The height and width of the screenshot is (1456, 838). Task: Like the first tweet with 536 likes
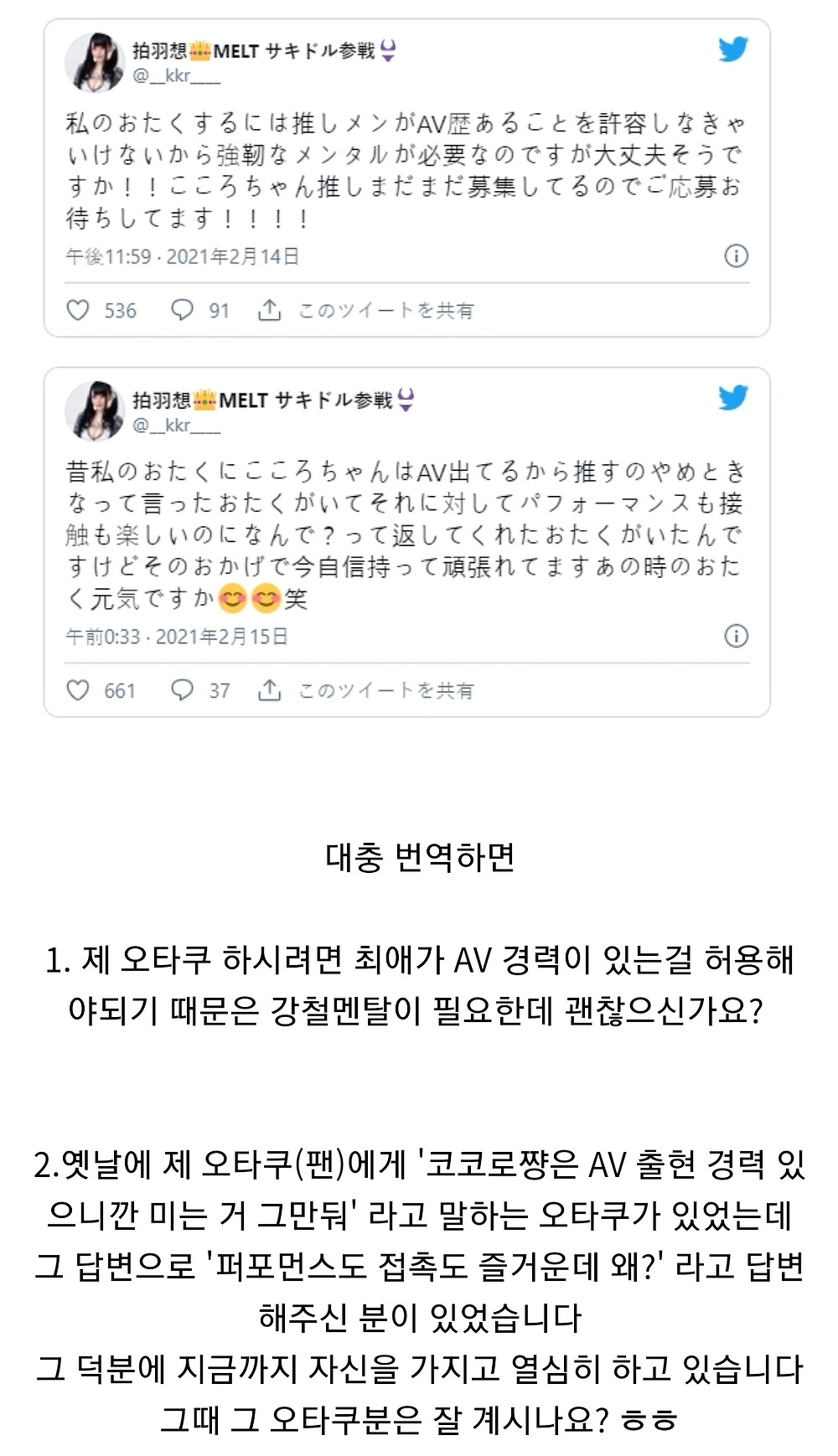[x=78, y=310]
